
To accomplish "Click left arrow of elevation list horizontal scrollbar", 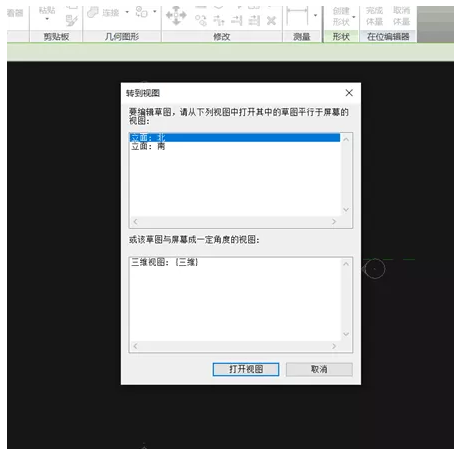I will 135,222.
